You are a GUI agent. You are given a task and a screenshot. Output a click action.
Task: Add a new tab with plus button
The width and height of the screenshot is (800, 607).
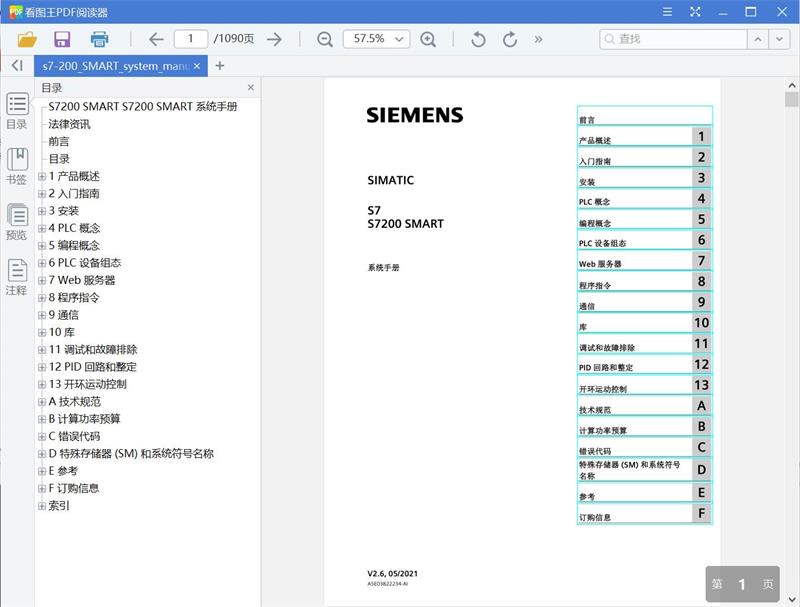point(220,66)
